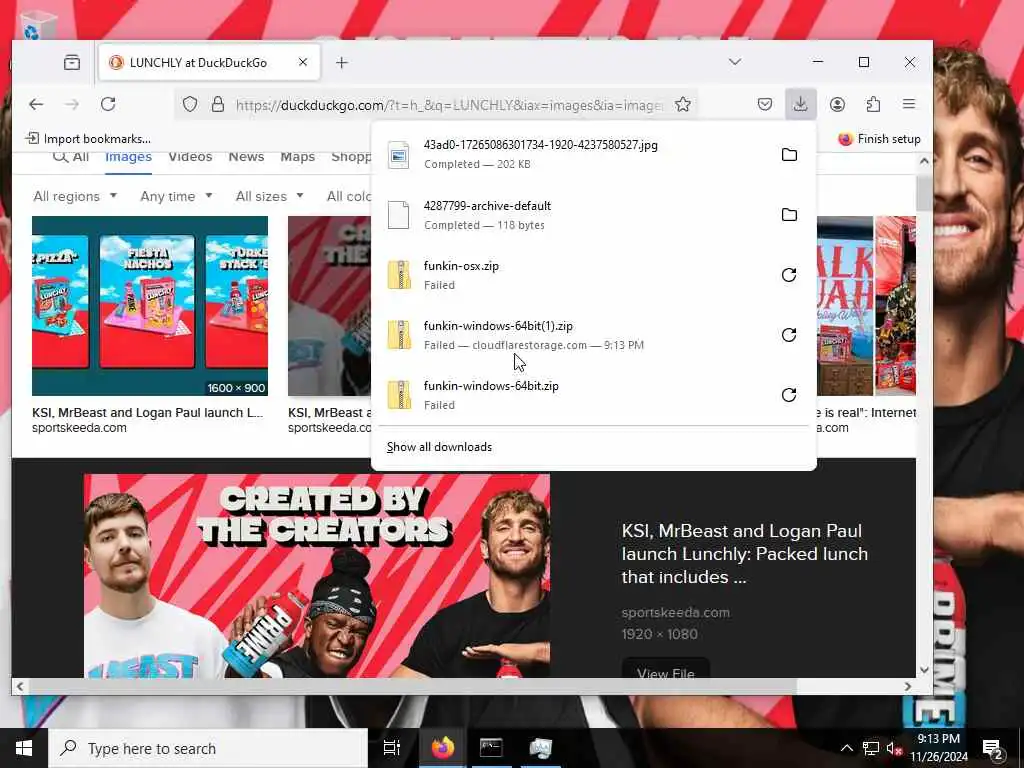Image resolution: width=1024 pixels, height=768 pixels.
Task: Click Show all downloads
Action: coord(440,447)
